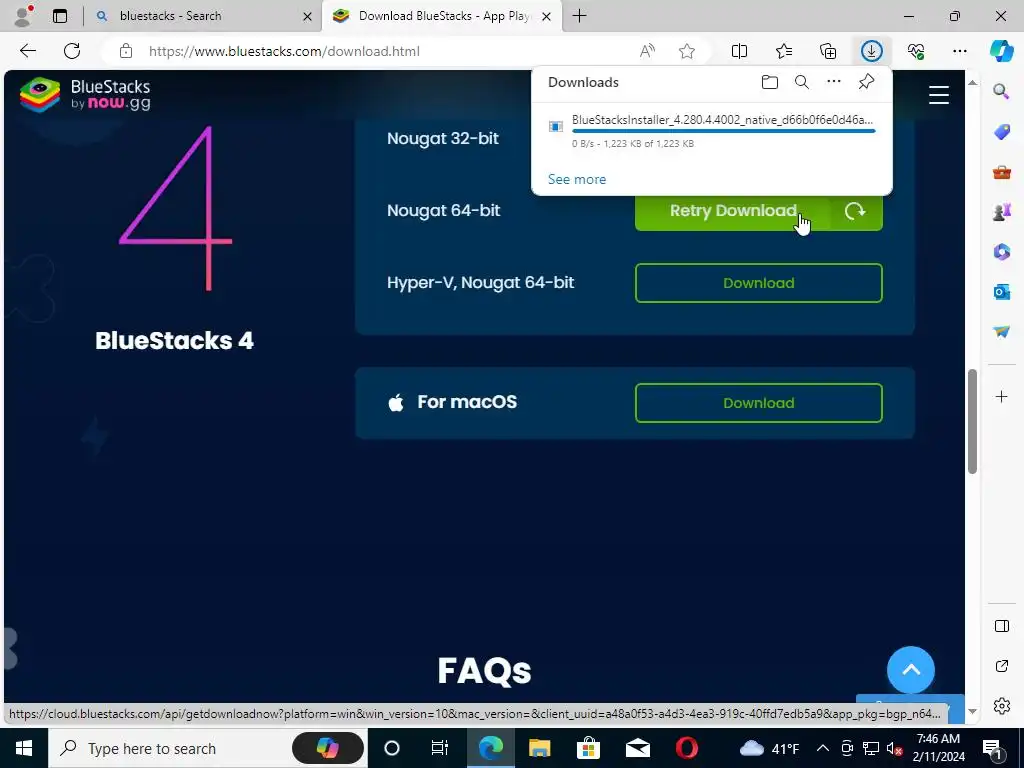Open the Windows Start menu
The height and width of the screenshot is (768, 1024).
(24, 748)
